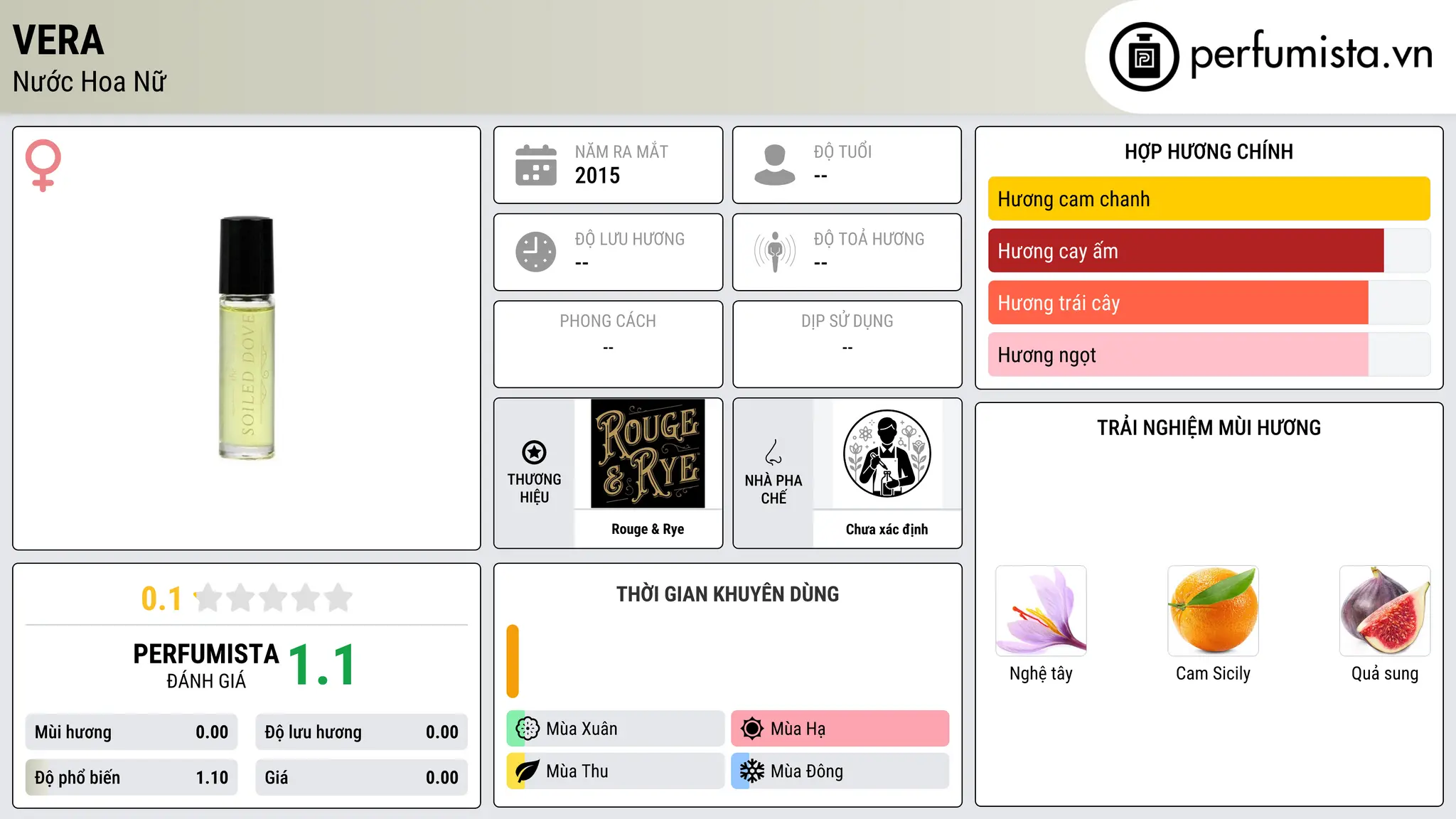Click the NĂM RA MẮT label

tap(621, 152)
